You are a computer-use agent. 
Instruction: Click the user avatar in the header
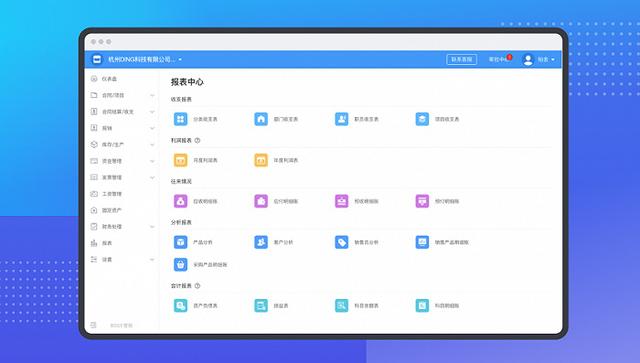(x=528, y=60)
